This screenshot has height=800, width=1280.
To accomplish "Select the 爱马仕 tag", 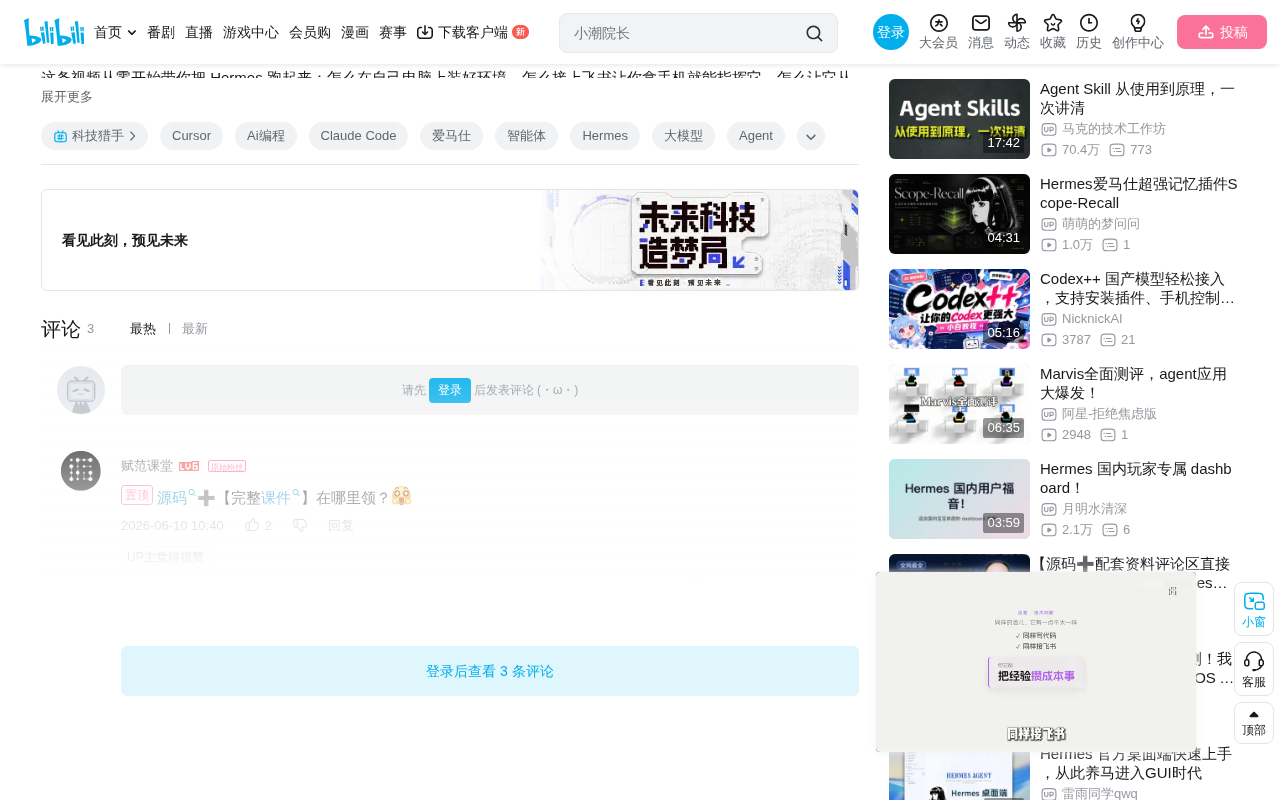I will pos(451,136).
